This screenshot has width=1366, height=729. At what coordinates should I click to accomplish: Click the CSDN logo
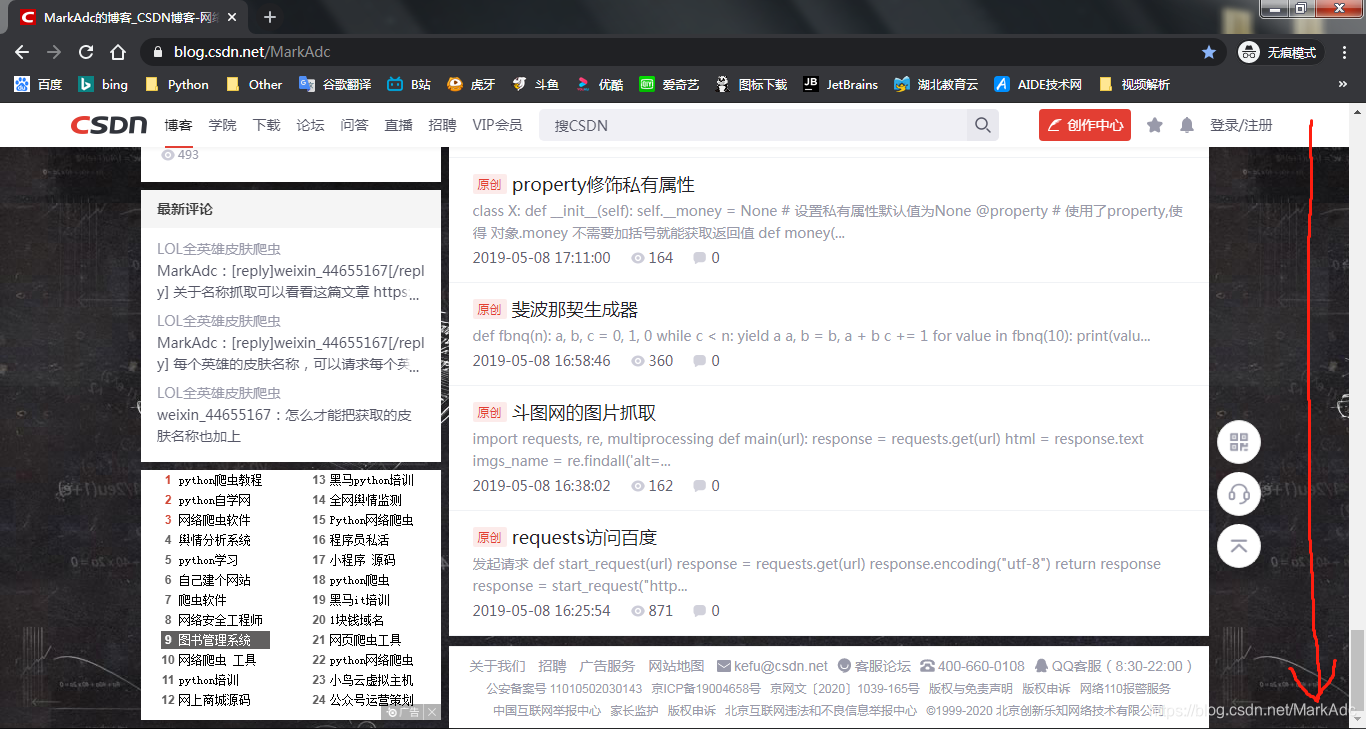coord(110,124)
